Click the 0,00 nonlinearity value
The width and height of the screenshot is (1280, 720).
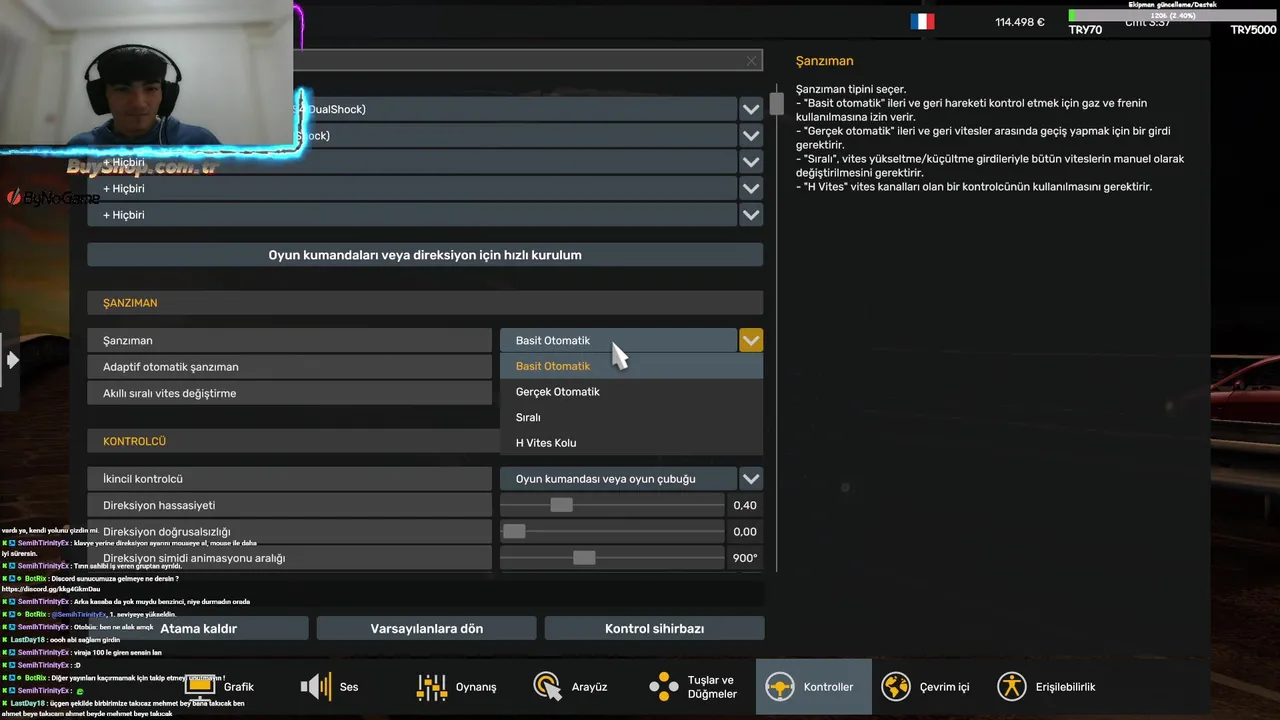745,532
